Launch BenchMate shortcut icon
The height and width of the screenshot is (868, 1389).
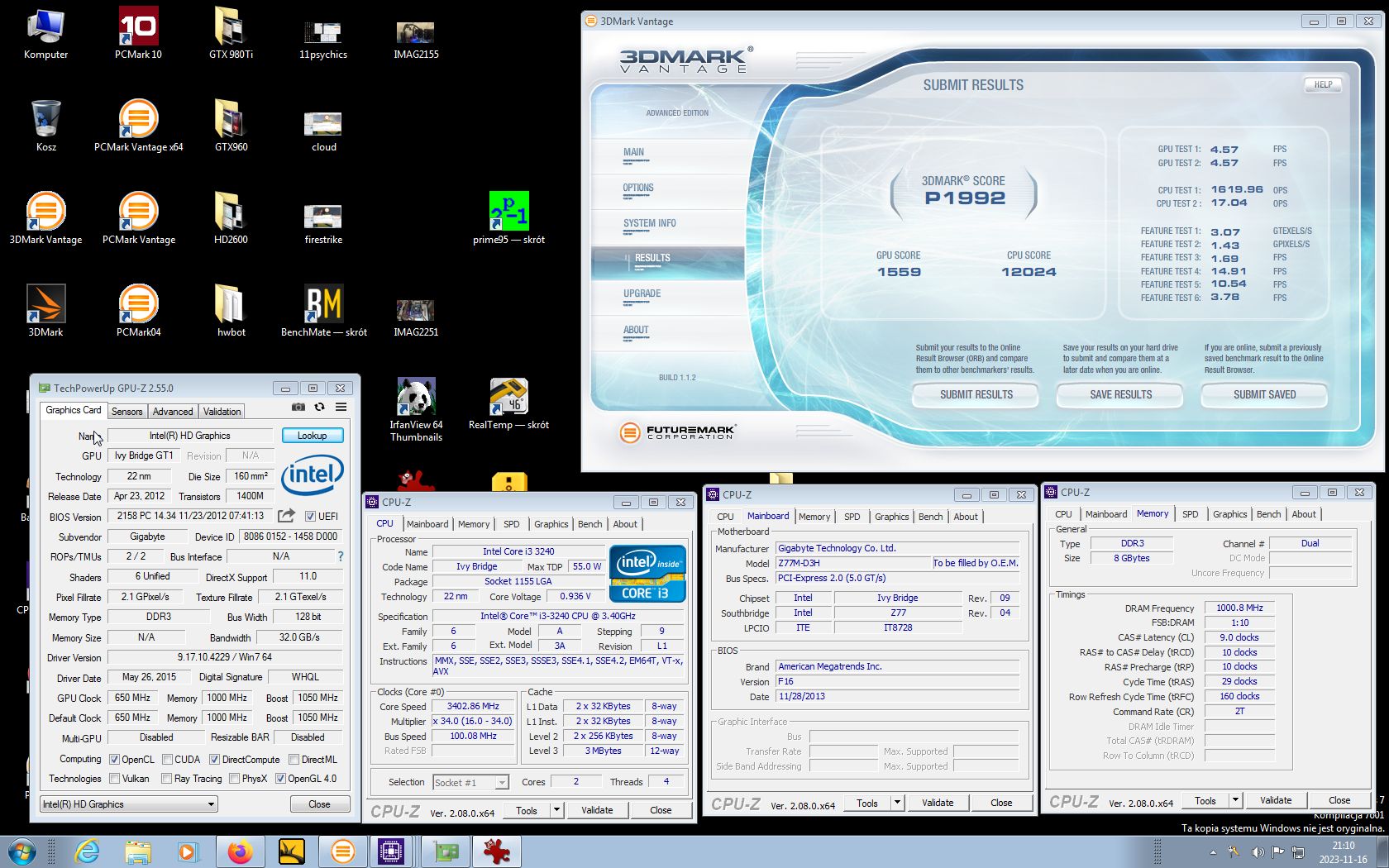click(x=323, y=311)
